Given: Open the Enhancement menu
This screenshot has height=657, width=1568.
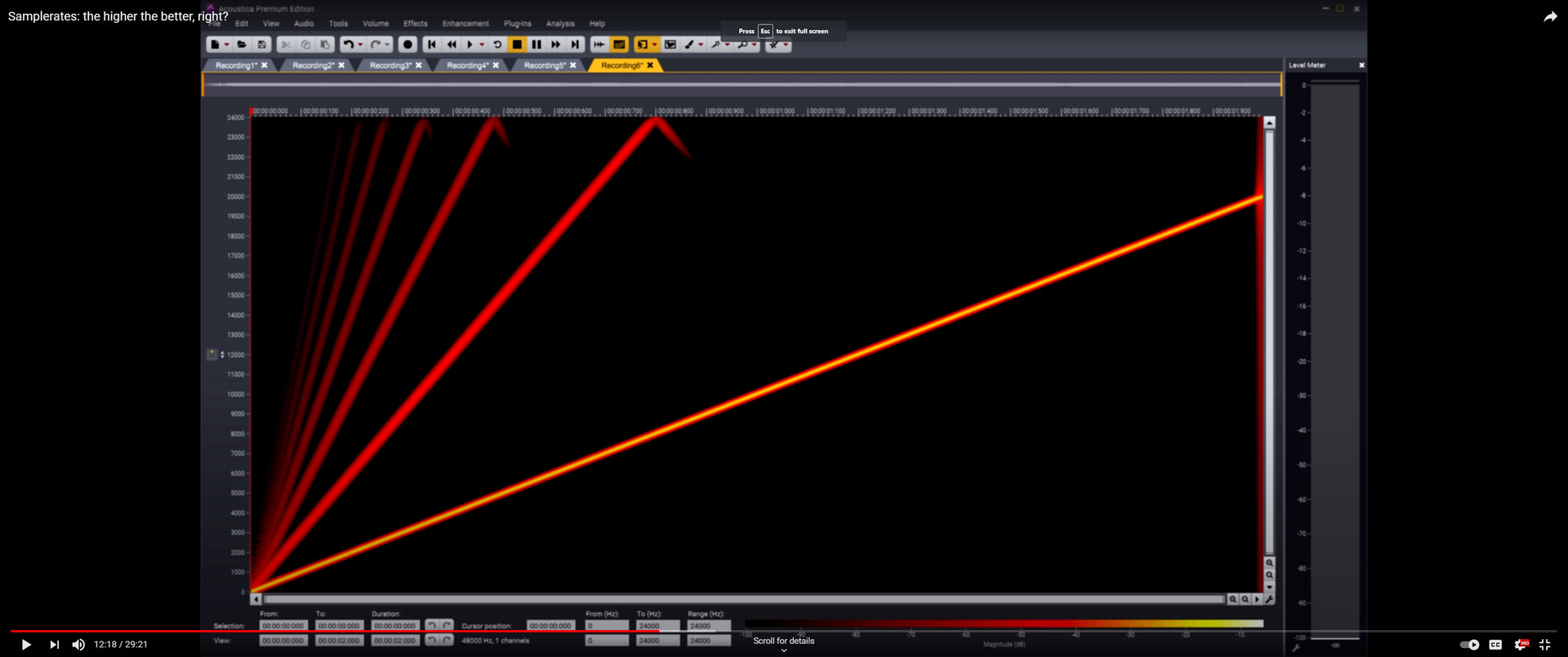Looking at the screenshot, I should click(465, 24).
